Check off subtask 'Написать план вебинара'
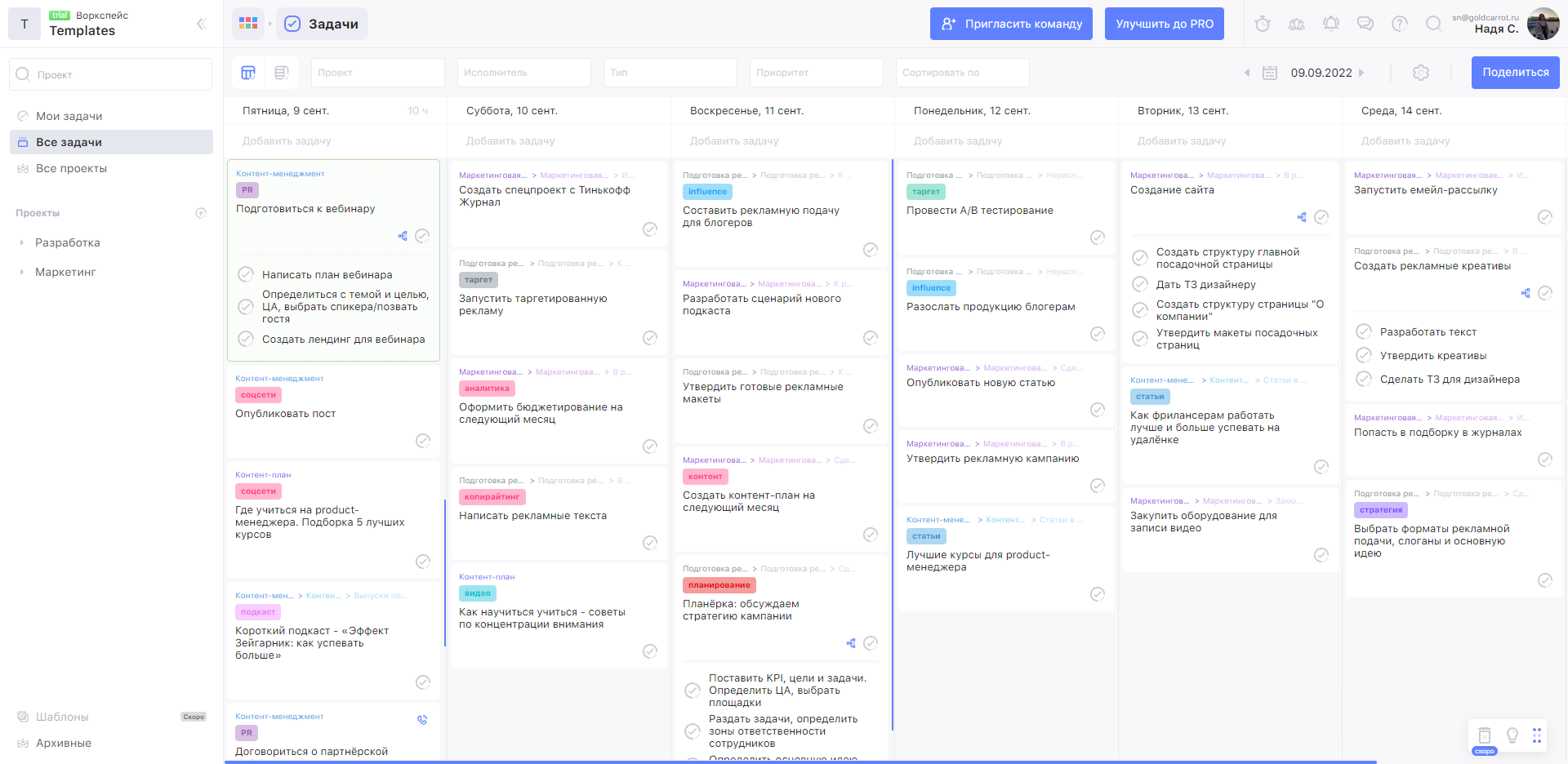 point(246,274)
